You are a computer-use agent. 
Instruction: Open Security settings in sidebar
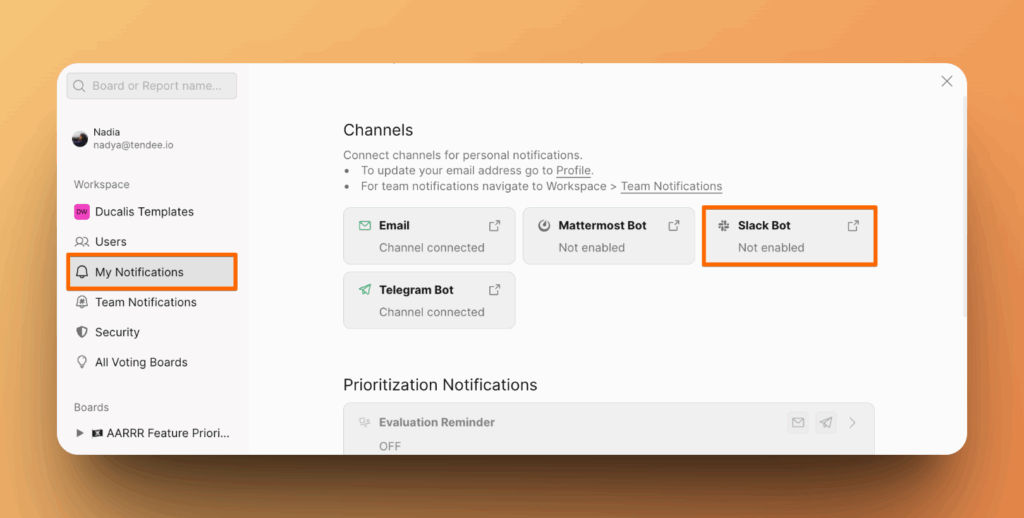point(117,332)
